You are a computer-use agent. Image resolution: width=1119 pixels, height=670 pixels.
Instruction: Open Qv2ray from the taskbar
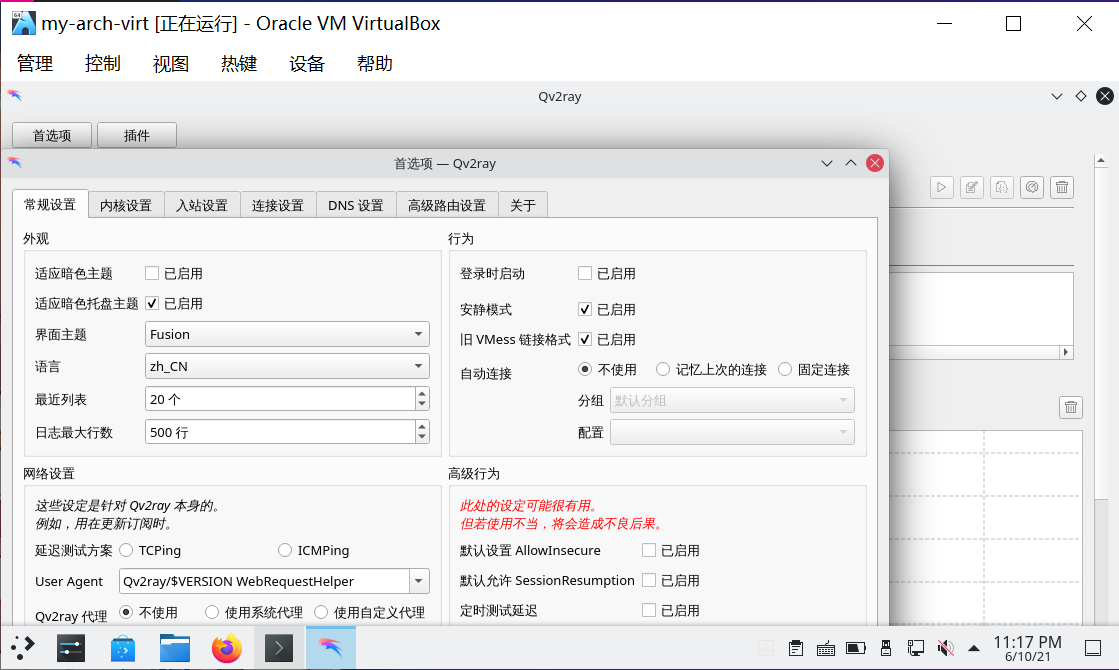tap(331, 648)
